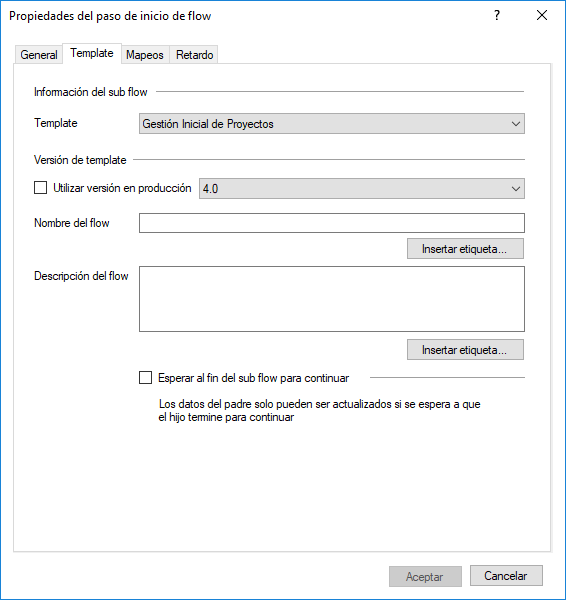Click the Aceptar button
The width and height of the screenshot is (566, 600).
425,576
